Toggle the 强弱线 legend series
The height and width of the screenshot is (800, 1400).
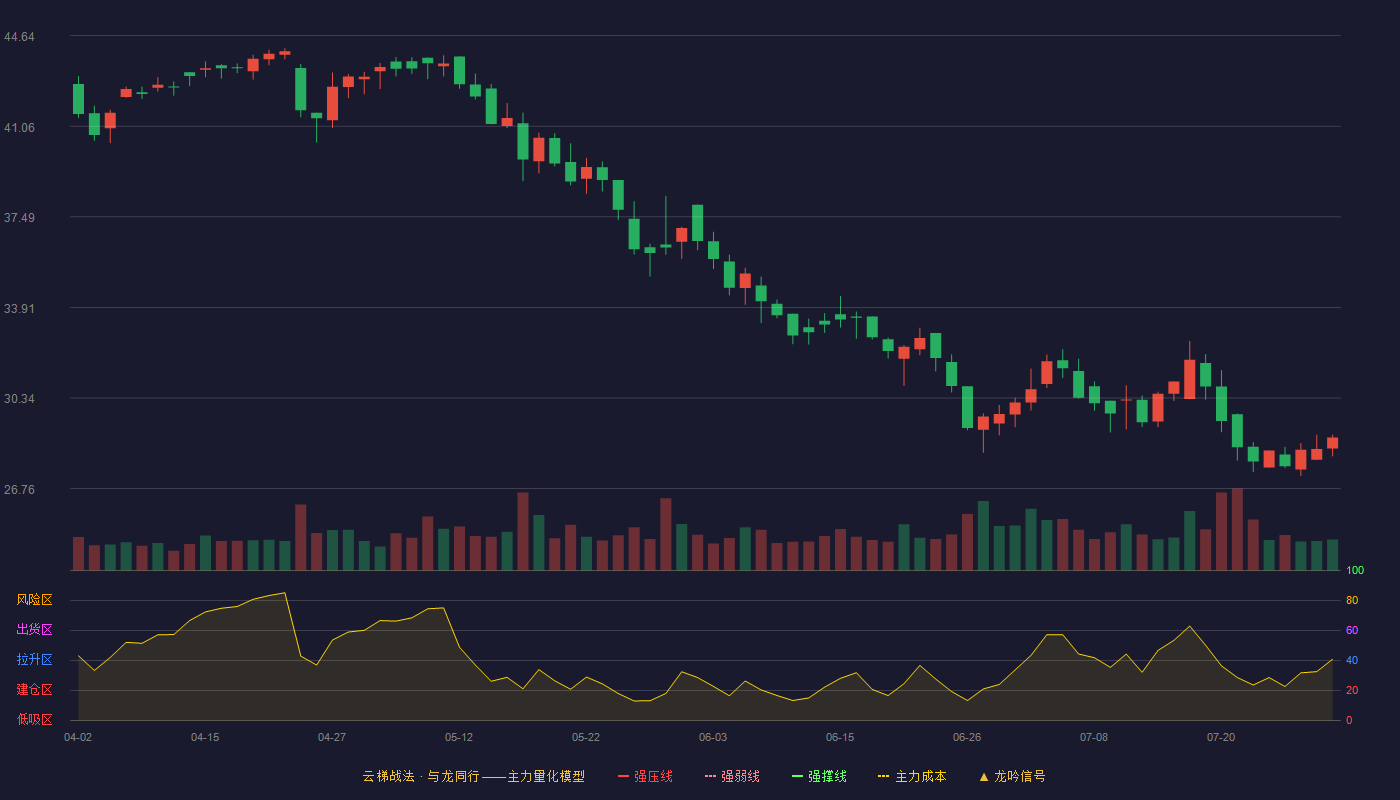(x=732, y=776)
